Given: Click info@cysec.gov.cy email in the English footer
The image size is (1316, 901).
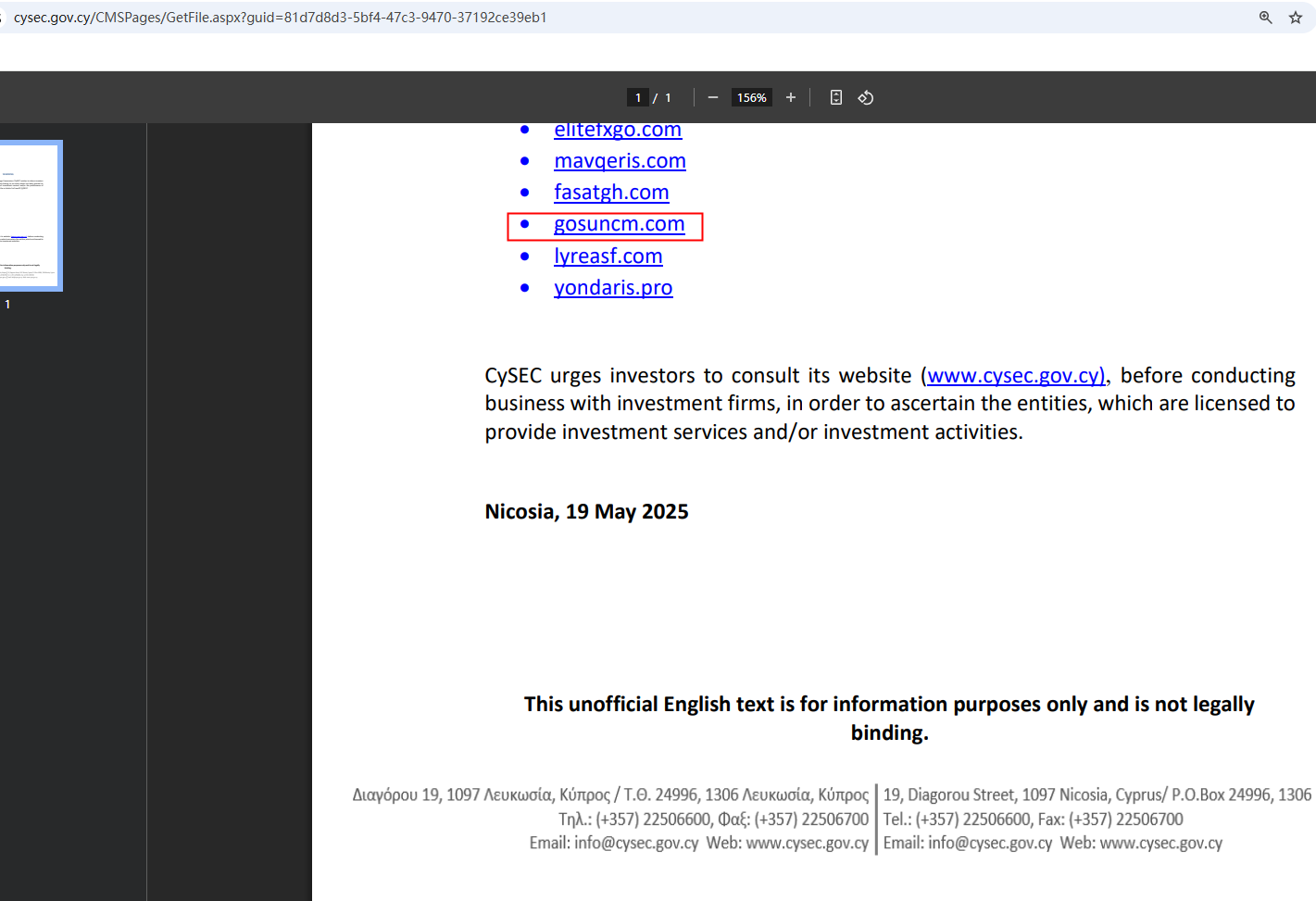Looking at the screenshot, I should point(989,844).
